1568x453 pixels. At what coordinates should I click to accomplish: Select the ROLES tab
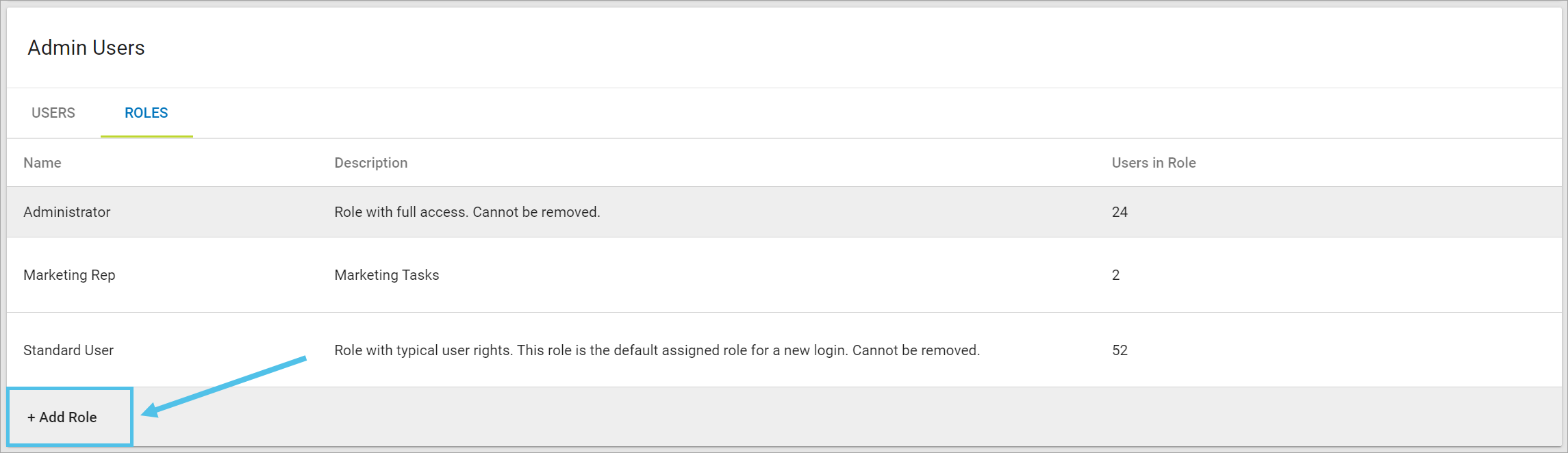[146, 113]
